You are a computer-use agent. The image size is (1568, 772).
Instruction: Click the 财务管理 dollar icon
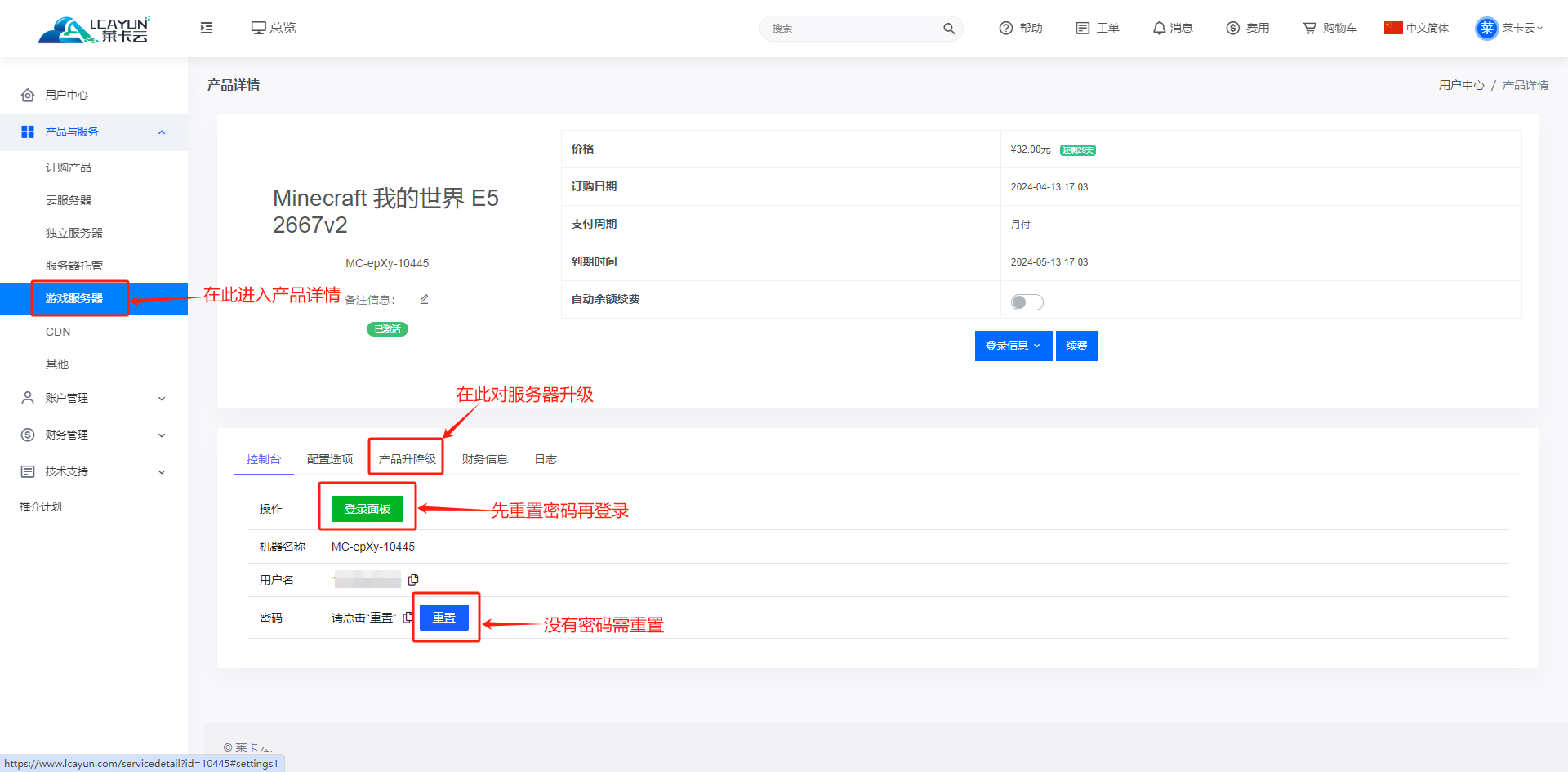(x=28, y=435)
